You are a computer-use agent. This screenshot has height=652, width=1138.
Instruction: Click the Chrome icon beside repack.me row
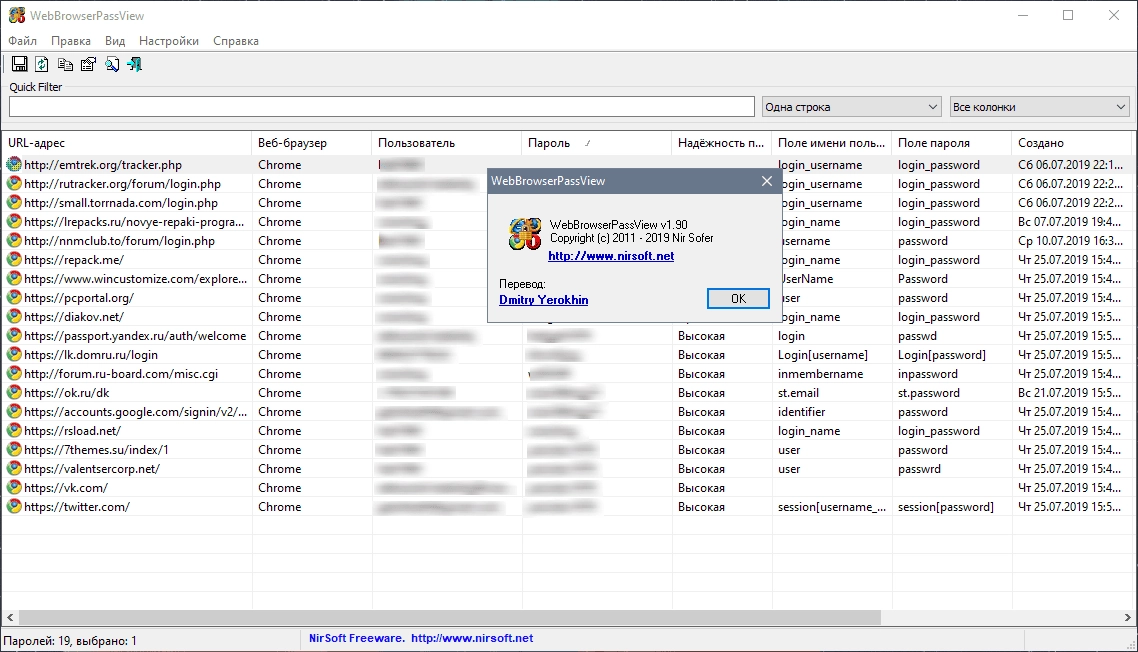(x=14, y=259)
